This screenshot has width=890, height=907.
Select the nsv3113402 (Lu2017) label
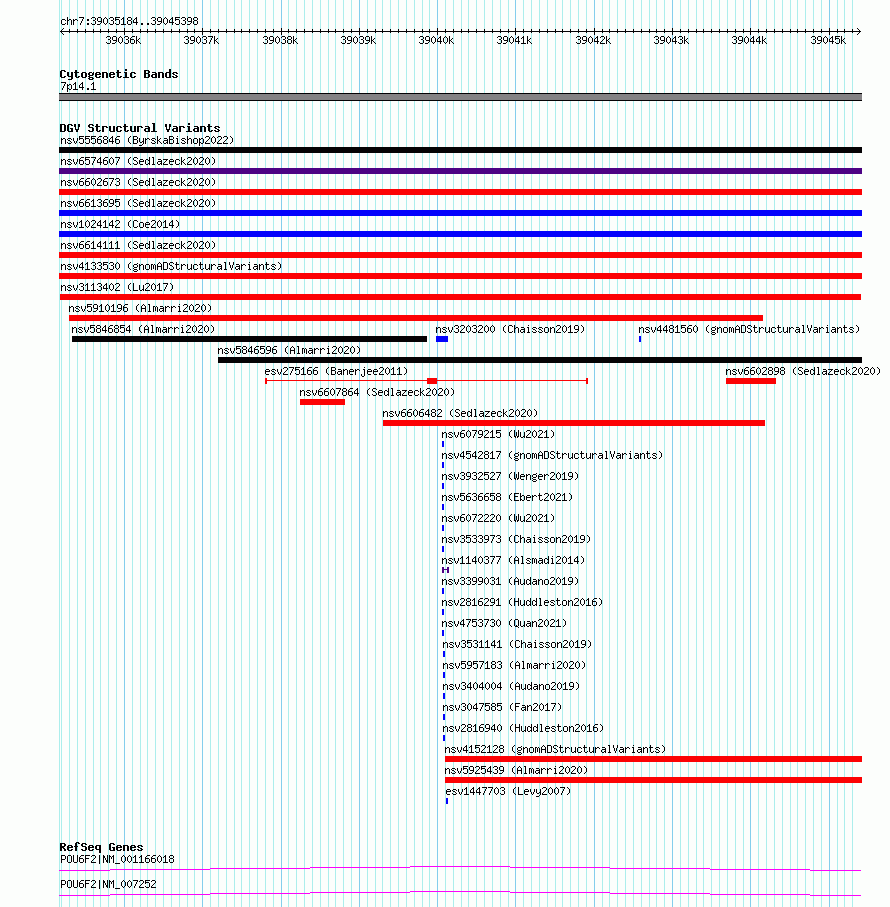tap(117, 287)
